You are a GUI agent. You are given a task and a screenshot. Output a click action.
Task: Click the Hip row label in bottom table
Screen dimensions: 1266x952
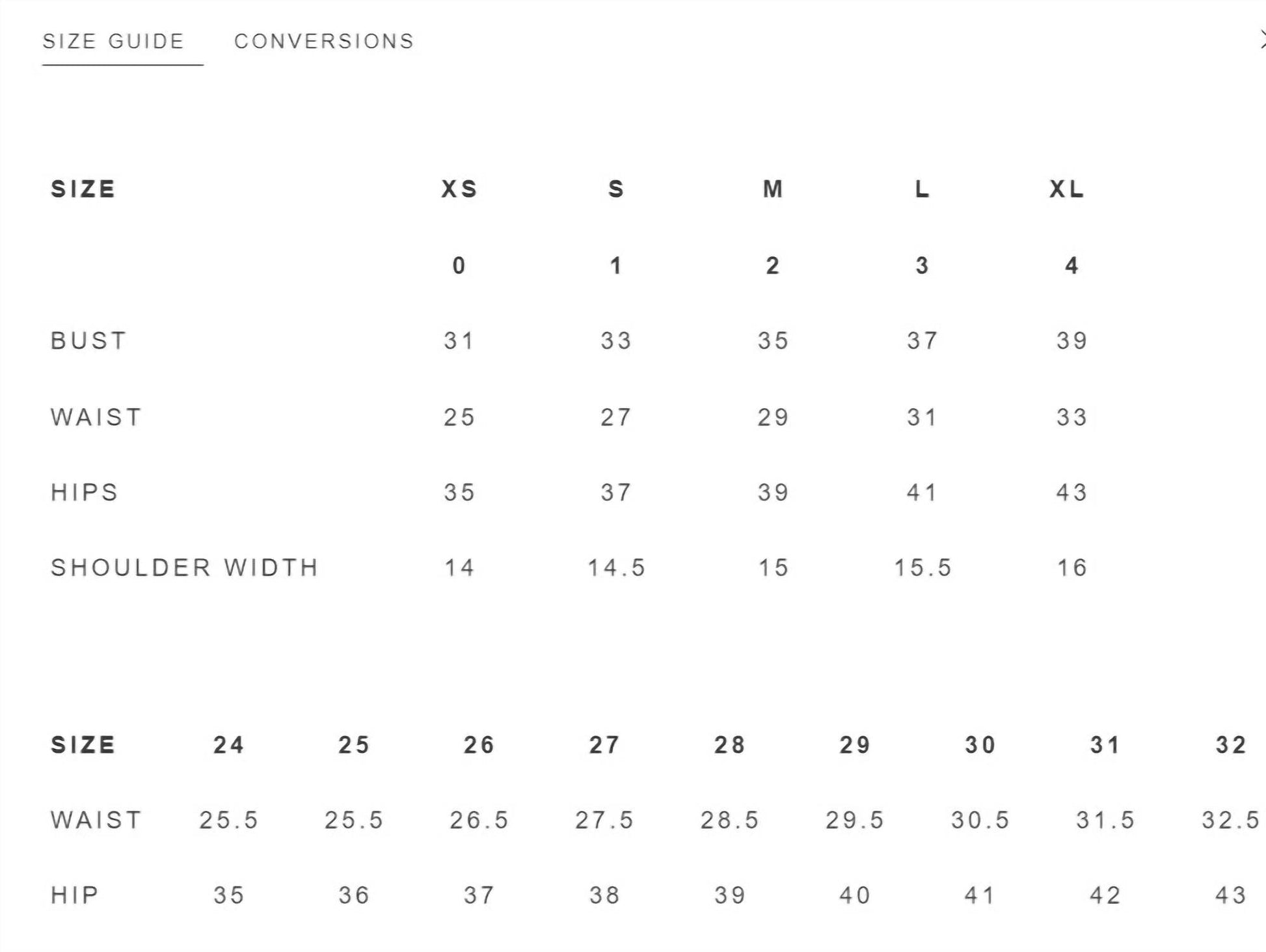75,895
